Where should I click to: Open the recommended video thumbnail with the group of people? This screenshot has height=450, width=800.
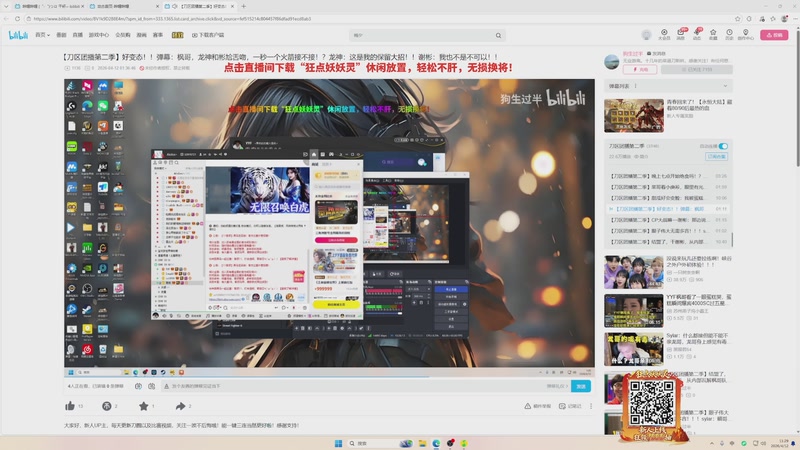tap(634, 272)
